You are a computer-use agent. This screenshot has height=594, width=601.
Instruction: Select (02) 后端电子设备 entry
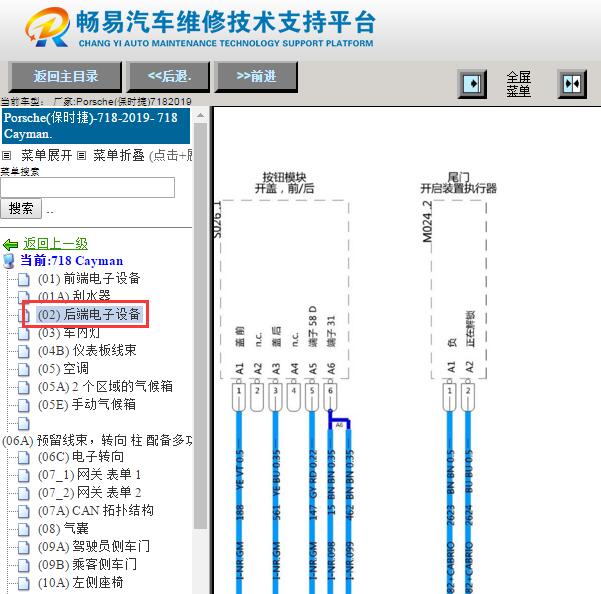[89, 314]
